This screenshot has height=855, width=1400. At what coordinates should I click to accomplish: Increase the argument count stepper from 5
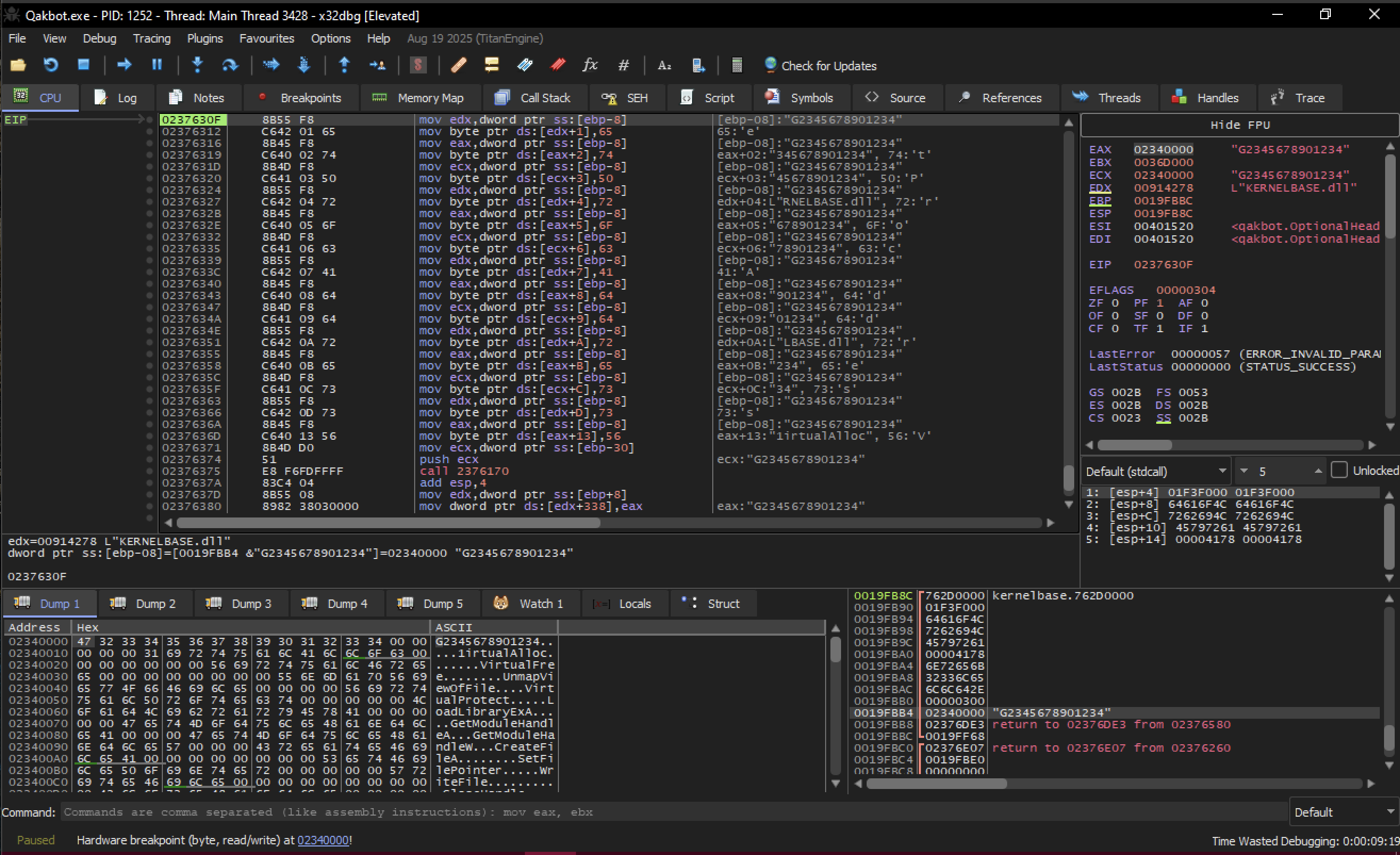click(1318, 471)
